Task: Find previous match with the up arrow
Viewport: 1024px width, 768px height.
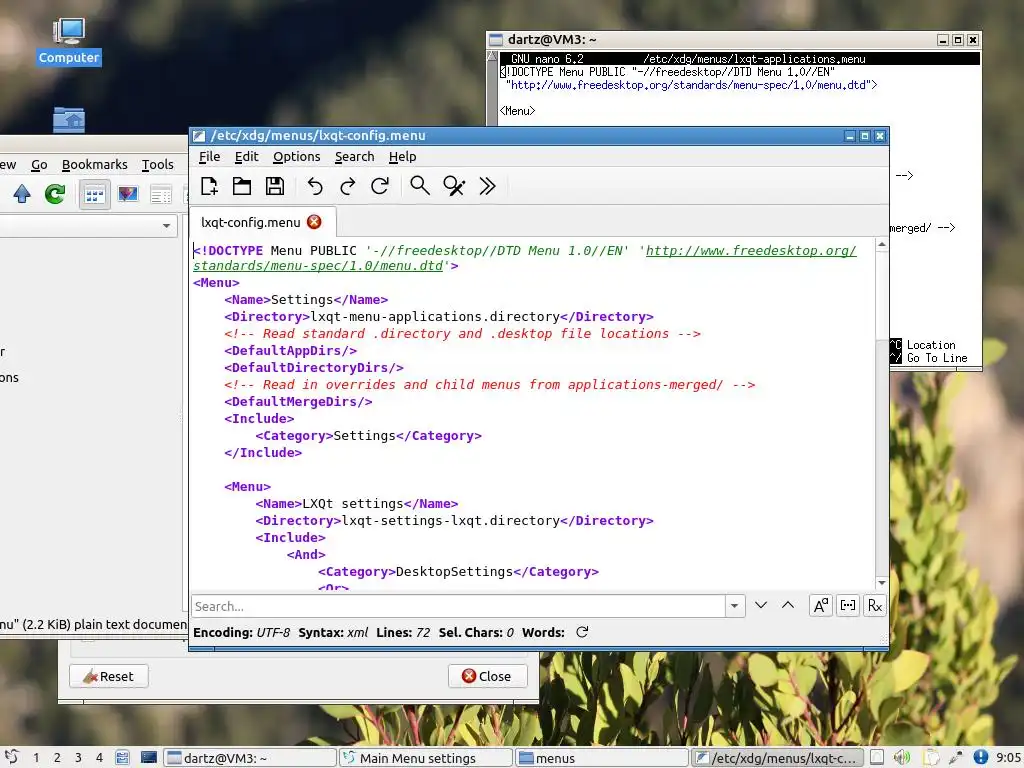Action: pos(788,605)
